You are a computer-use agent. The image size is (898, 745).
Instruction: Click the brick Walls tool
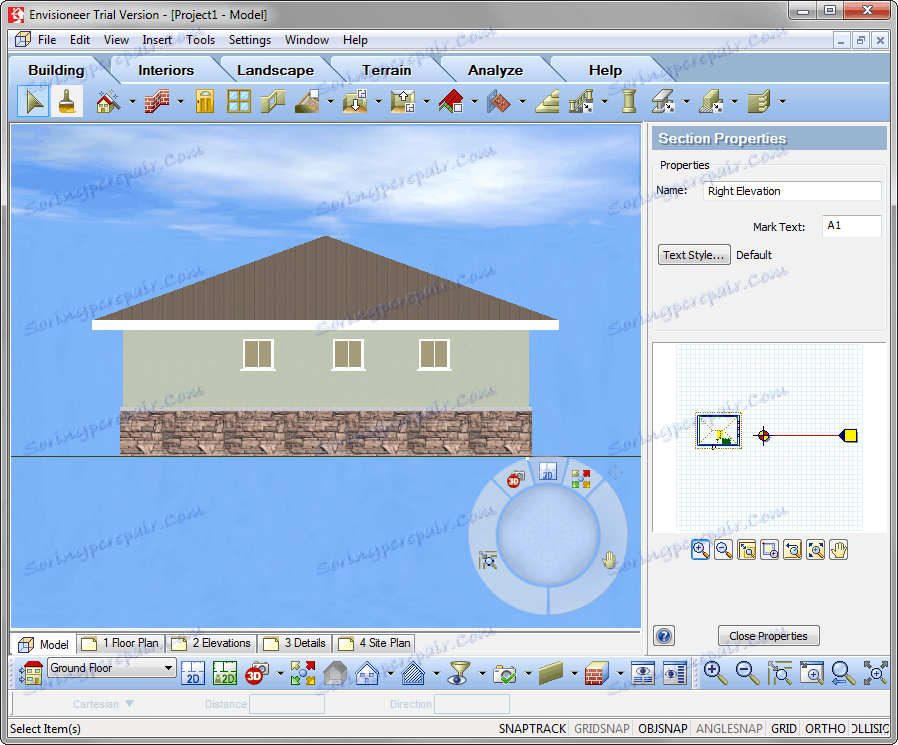pyautogui.click(x=157, y=101)
